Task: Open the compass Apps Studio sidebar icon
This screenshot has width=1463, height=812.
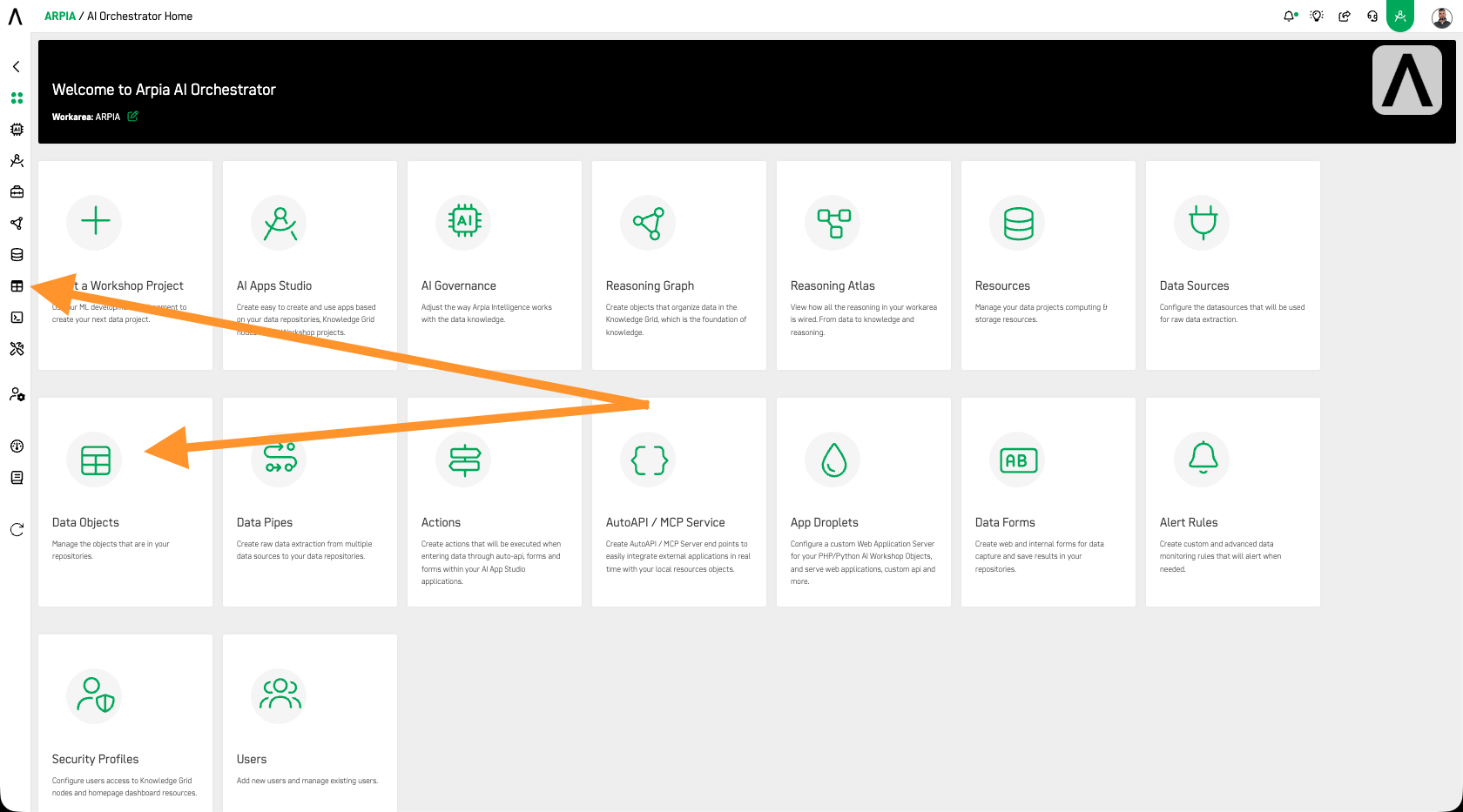Action: 17,161
